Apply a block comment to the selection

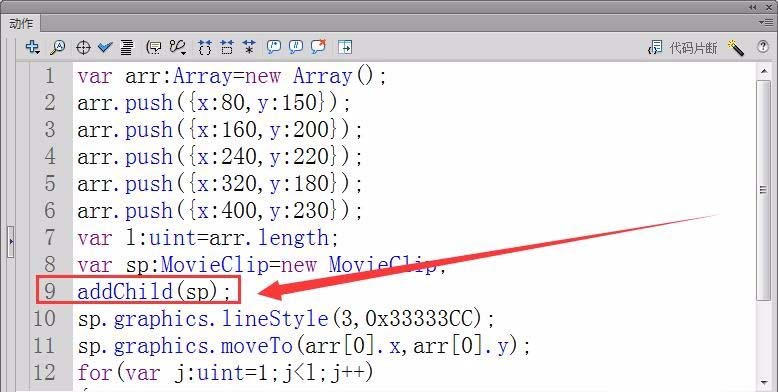[x=273, y=47]
